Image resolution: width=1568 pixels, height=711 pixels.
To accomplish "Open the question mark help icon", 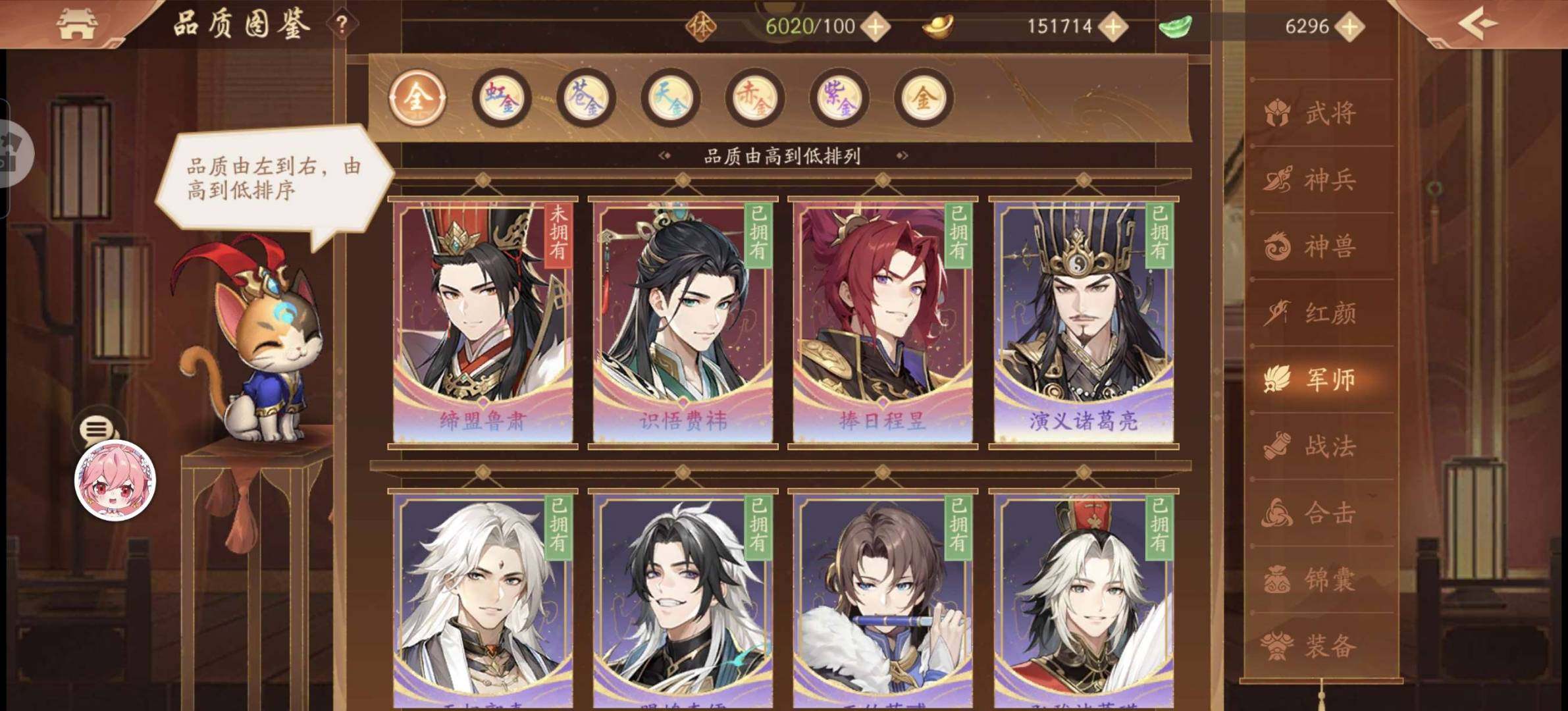I will [x=341, y=25].
